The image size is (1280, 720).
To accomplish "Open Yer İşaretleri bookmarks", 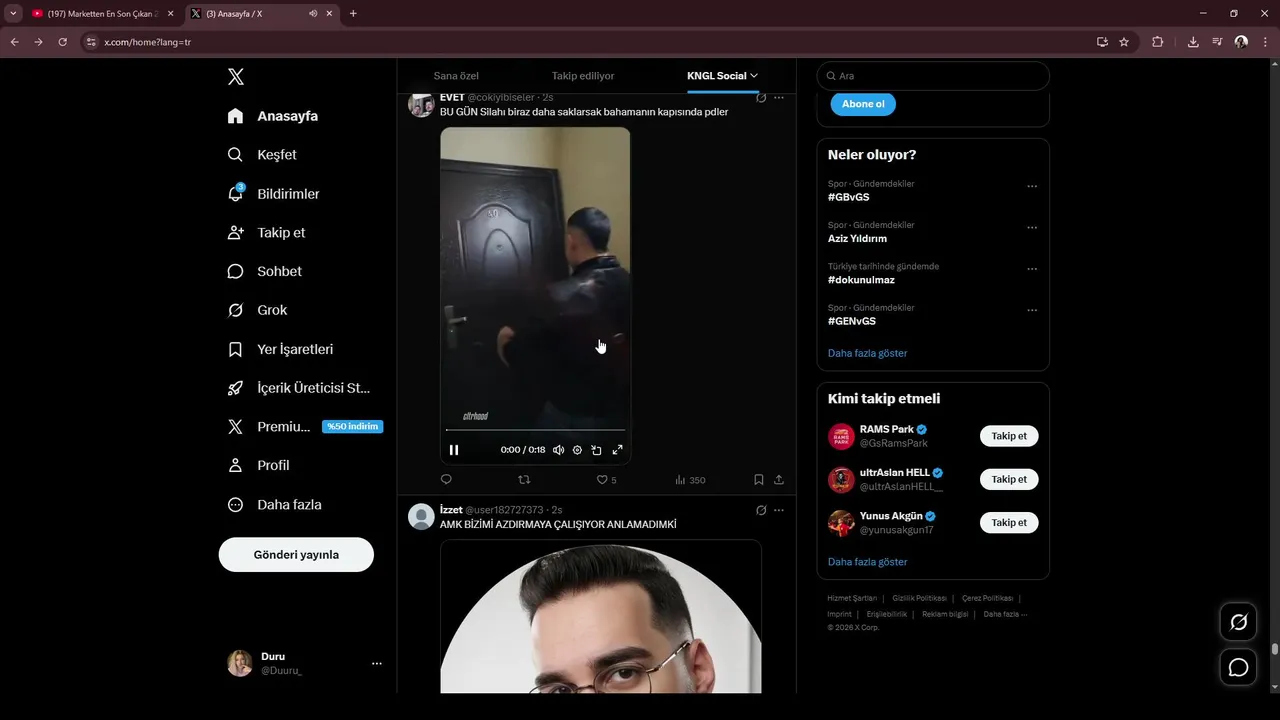I will pos(280,349).
